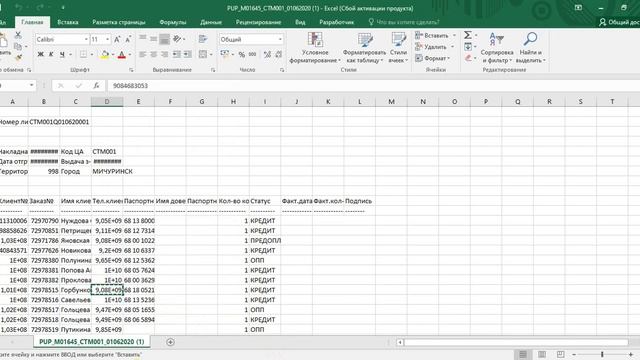This screenshot has width=640, height=360.
Task: Open the Calibri font name dropdown
Action: coord(86,39)
